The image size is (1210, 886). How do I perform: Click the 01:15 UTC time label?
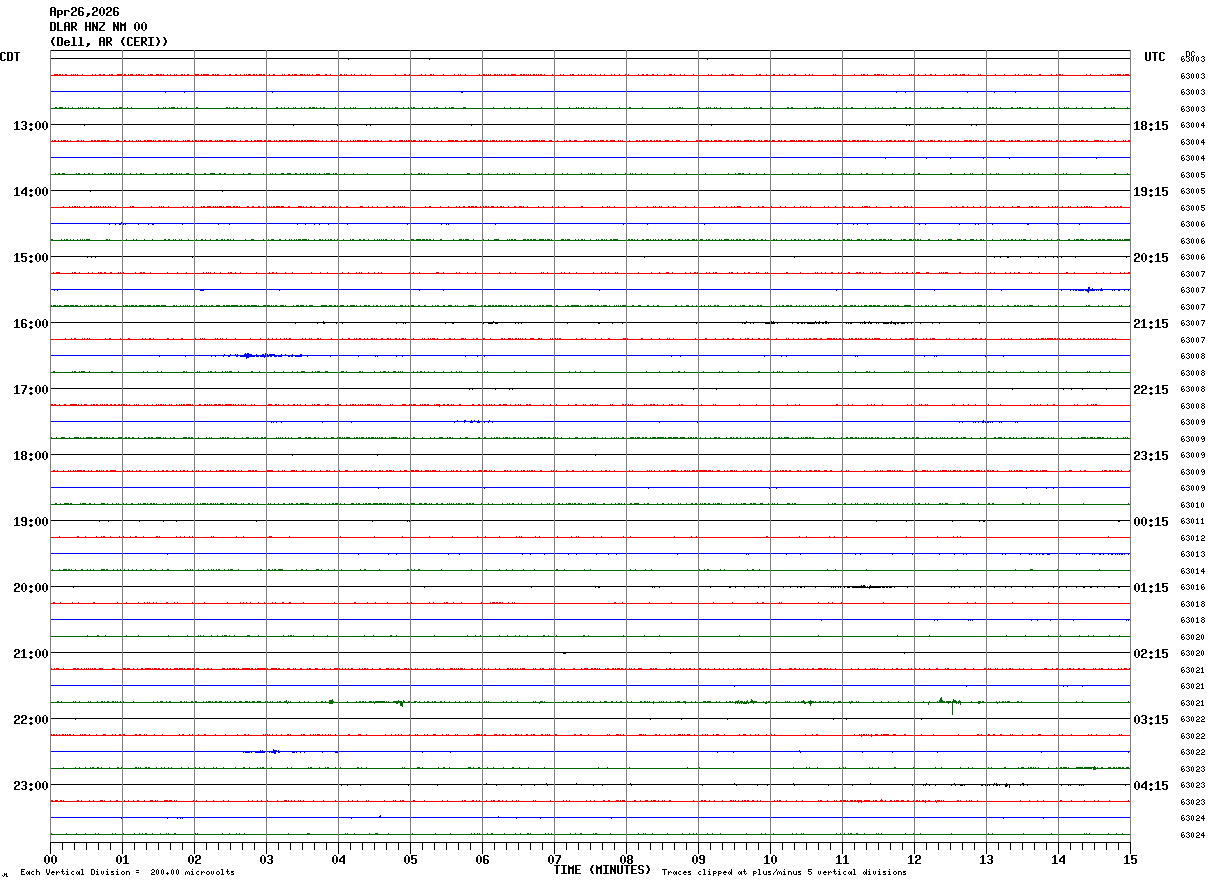(1151, 588)
